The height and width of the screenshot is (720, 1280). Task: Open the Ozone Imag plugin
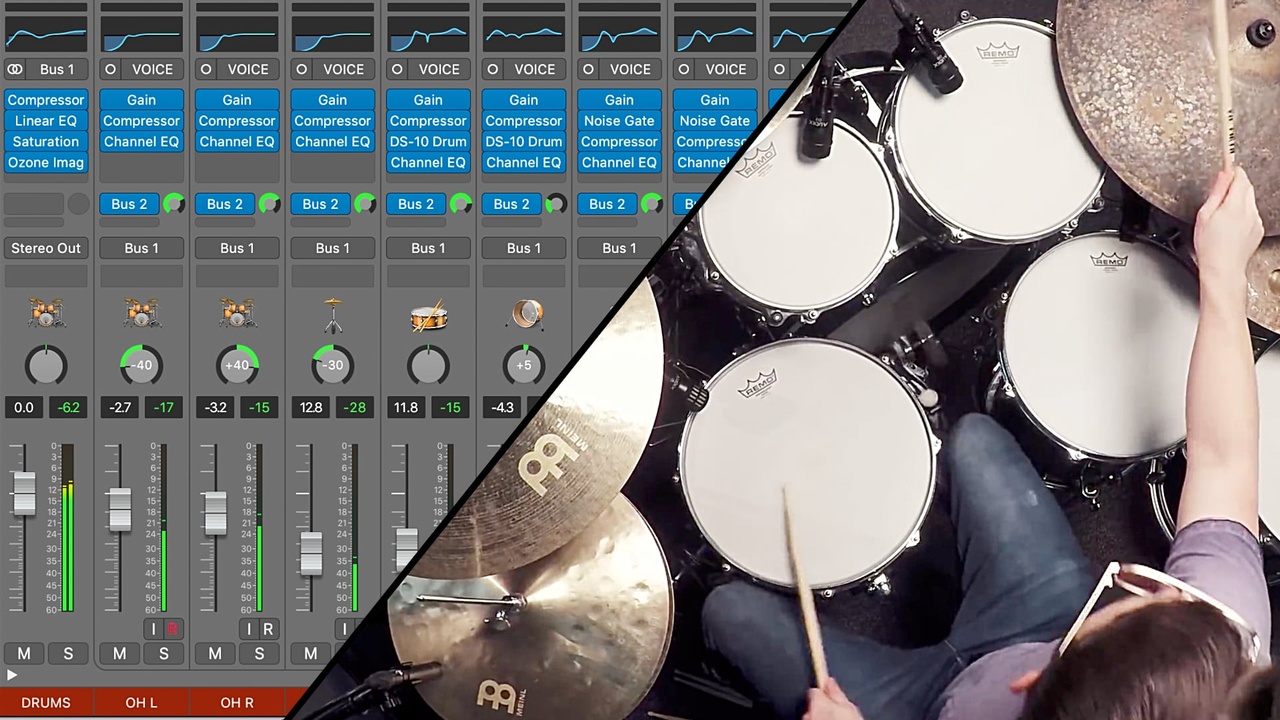click(x=46, y=163)
